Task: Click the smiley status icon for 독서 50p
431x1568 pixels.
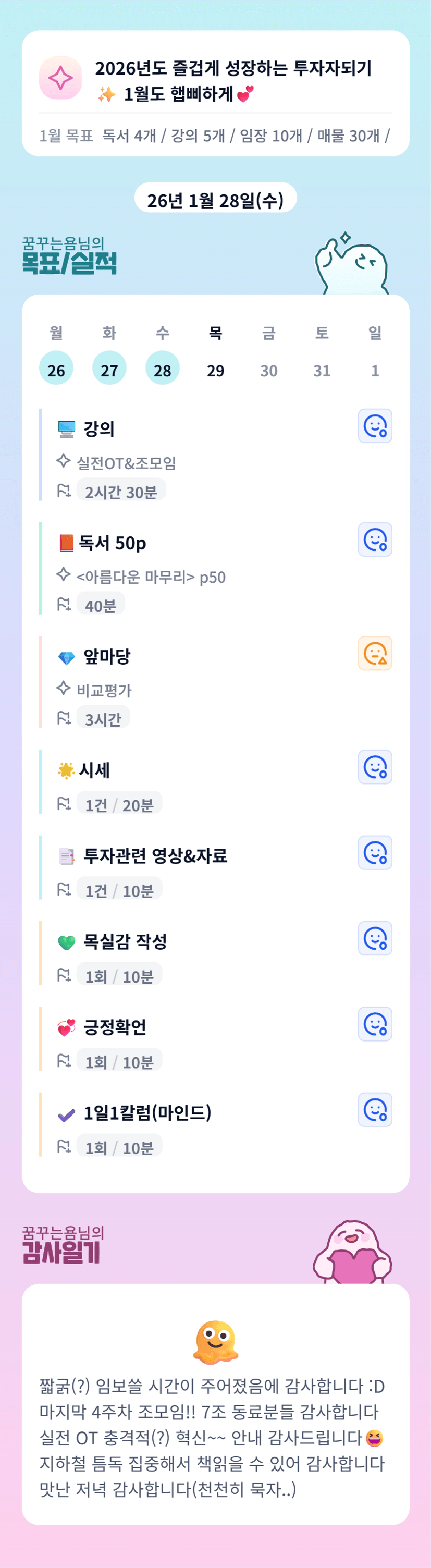Action: pyautogui.click(x=375, y=540)
